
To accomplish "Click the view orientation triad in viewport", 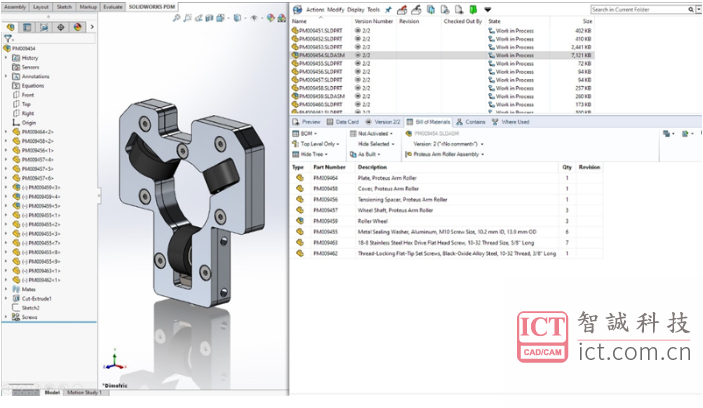I will (115, 360).
